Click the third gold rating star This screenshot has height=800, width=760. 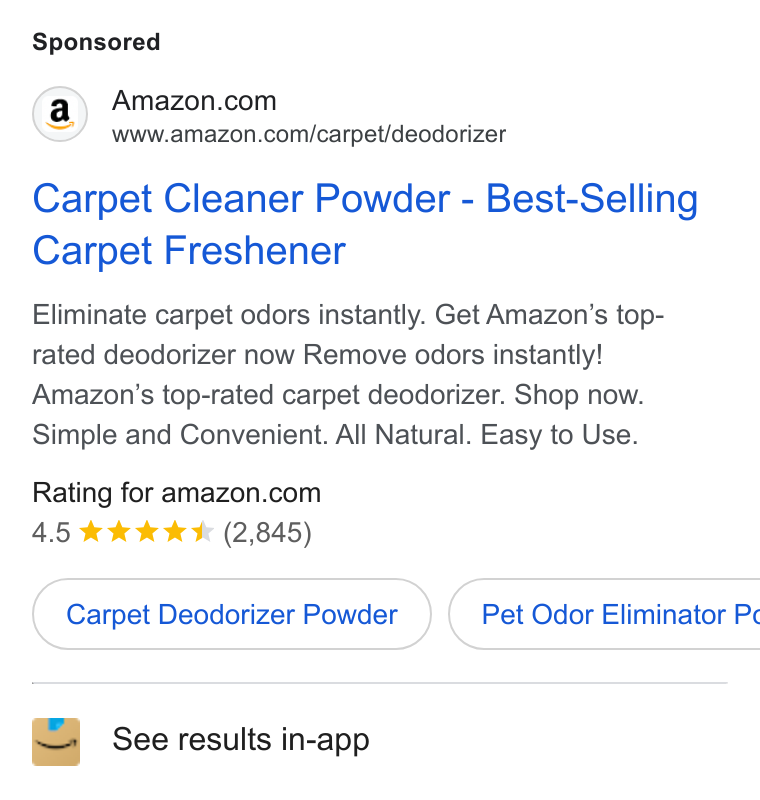click(x=147, y=531)
